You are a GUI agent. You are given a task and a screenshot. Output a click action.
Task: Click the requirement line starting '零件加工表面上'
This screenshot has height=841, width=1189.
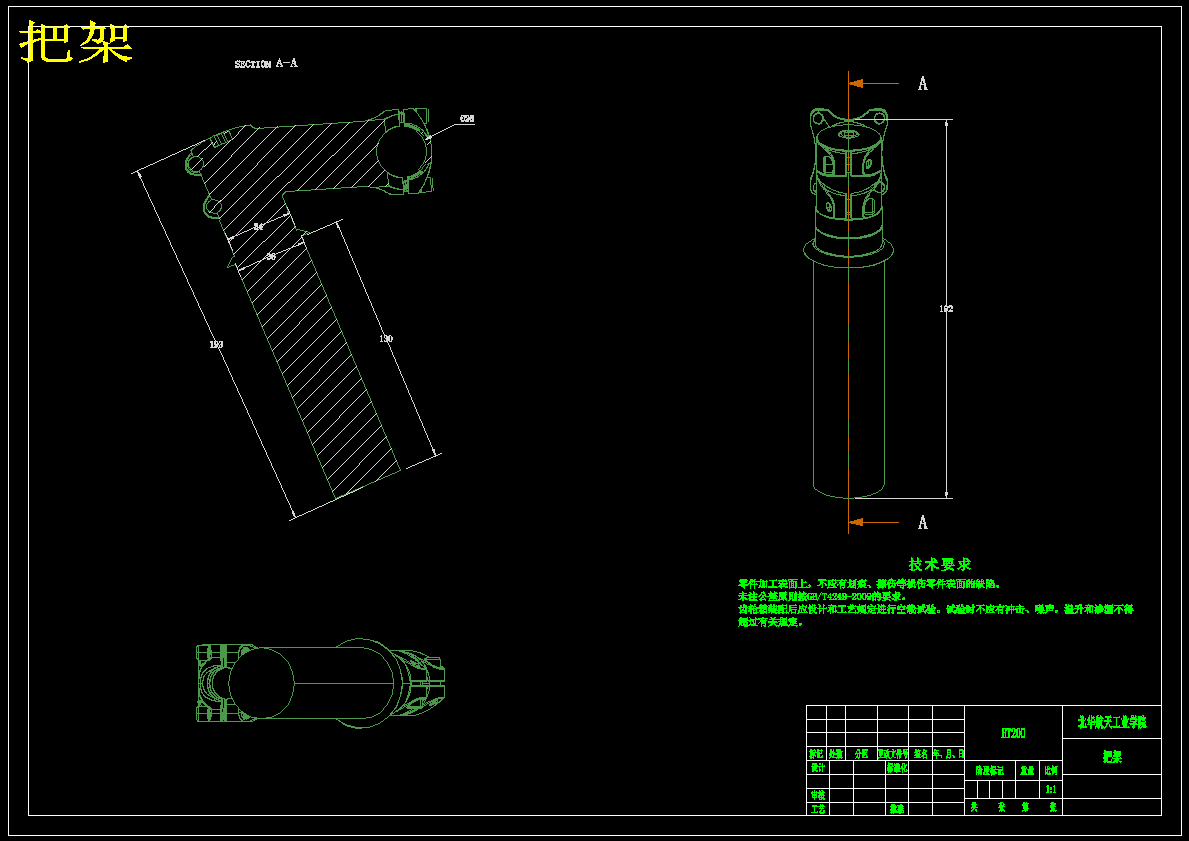[x=870, y=584]
